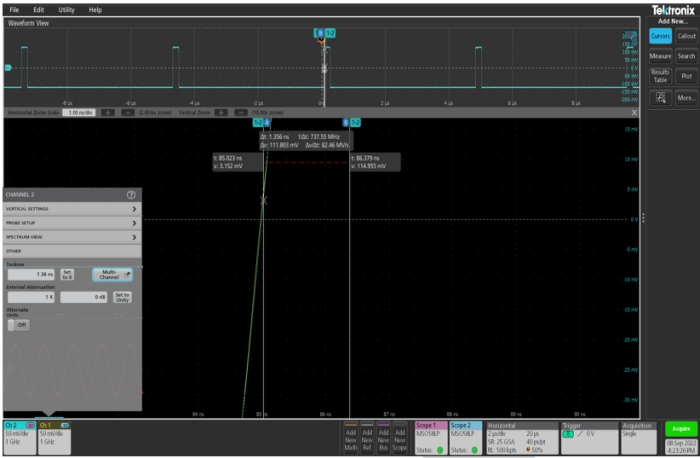Viewport: 700px width, 458px height.
Task: Open the Ch 2 channel badge
Action: click(x=19, y=435)
